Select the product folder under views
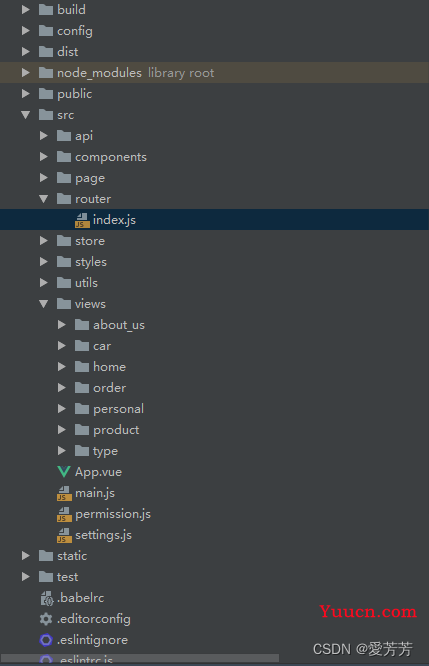Viewport: 429px width, 666px height. (x=116, y=430)
